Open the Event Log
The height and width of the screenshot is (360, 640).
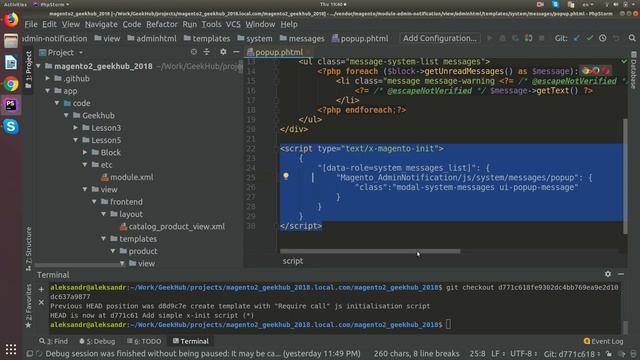tap(604, 341)
